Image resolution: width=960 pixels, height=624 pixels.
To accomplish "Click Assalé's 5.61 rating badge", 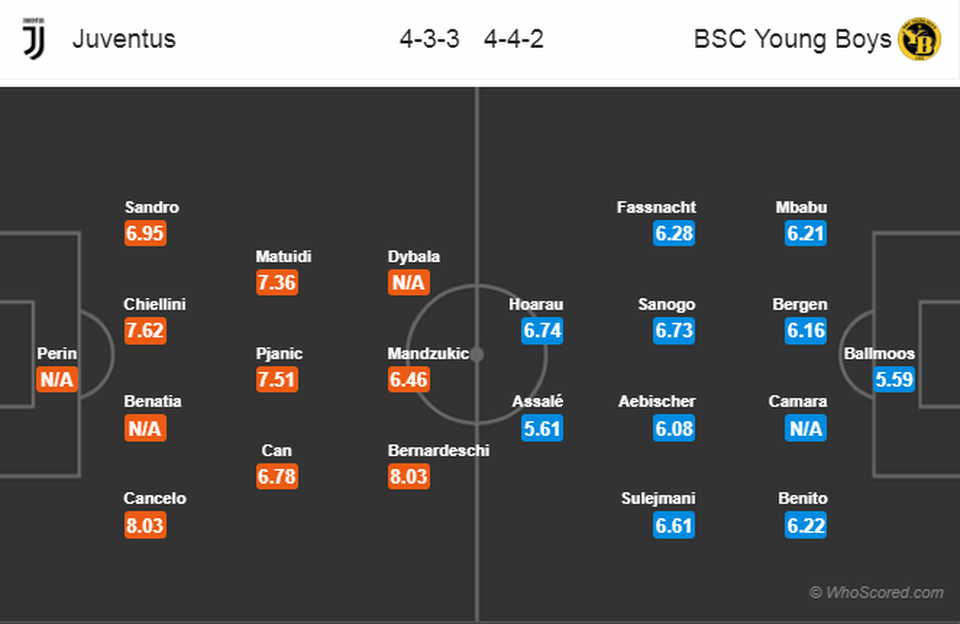I will pos(542,428).
